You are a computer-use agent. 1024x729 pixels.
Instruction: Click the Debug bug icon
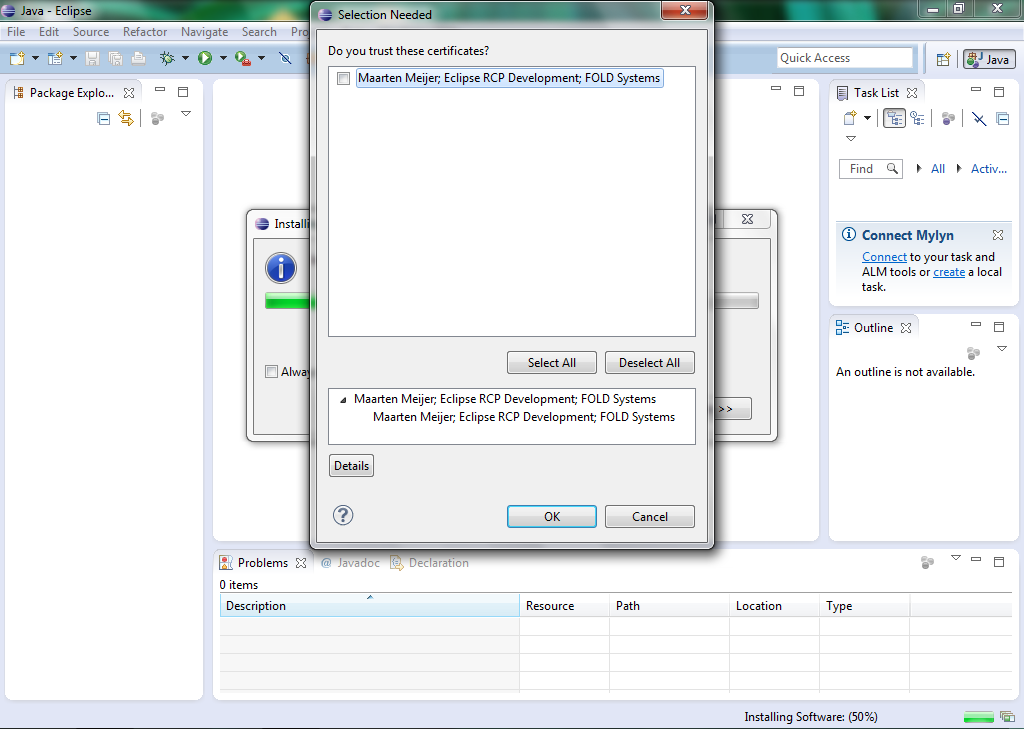[167, 59]
